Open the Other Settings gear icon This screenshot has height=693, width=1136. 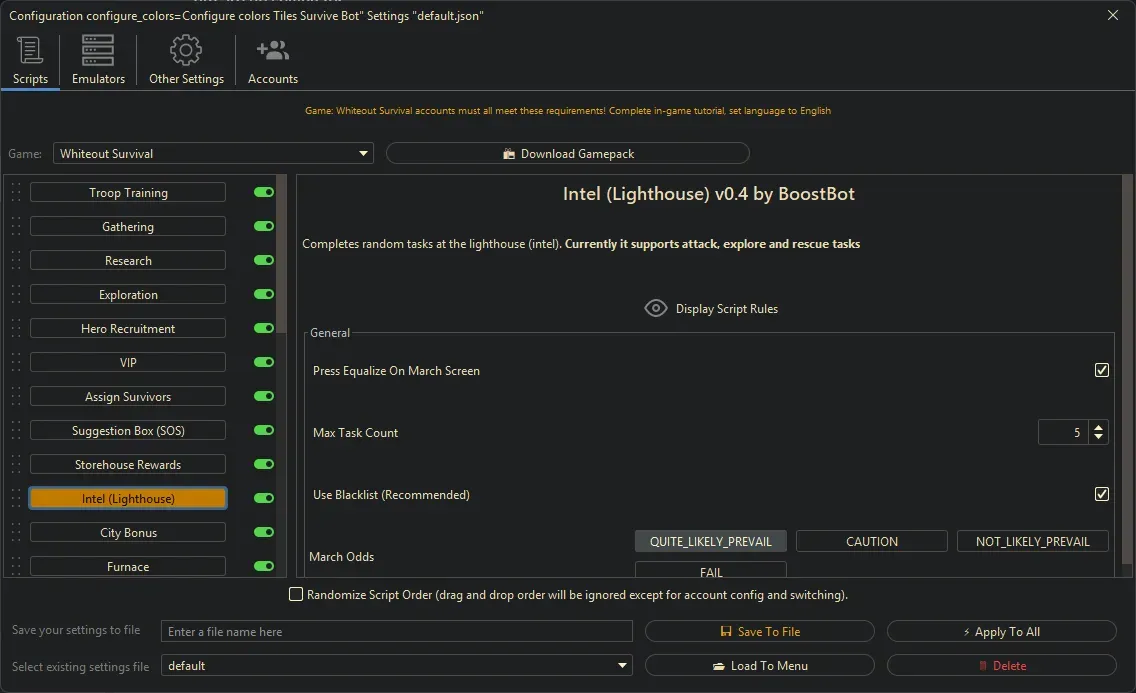[186, 51]
